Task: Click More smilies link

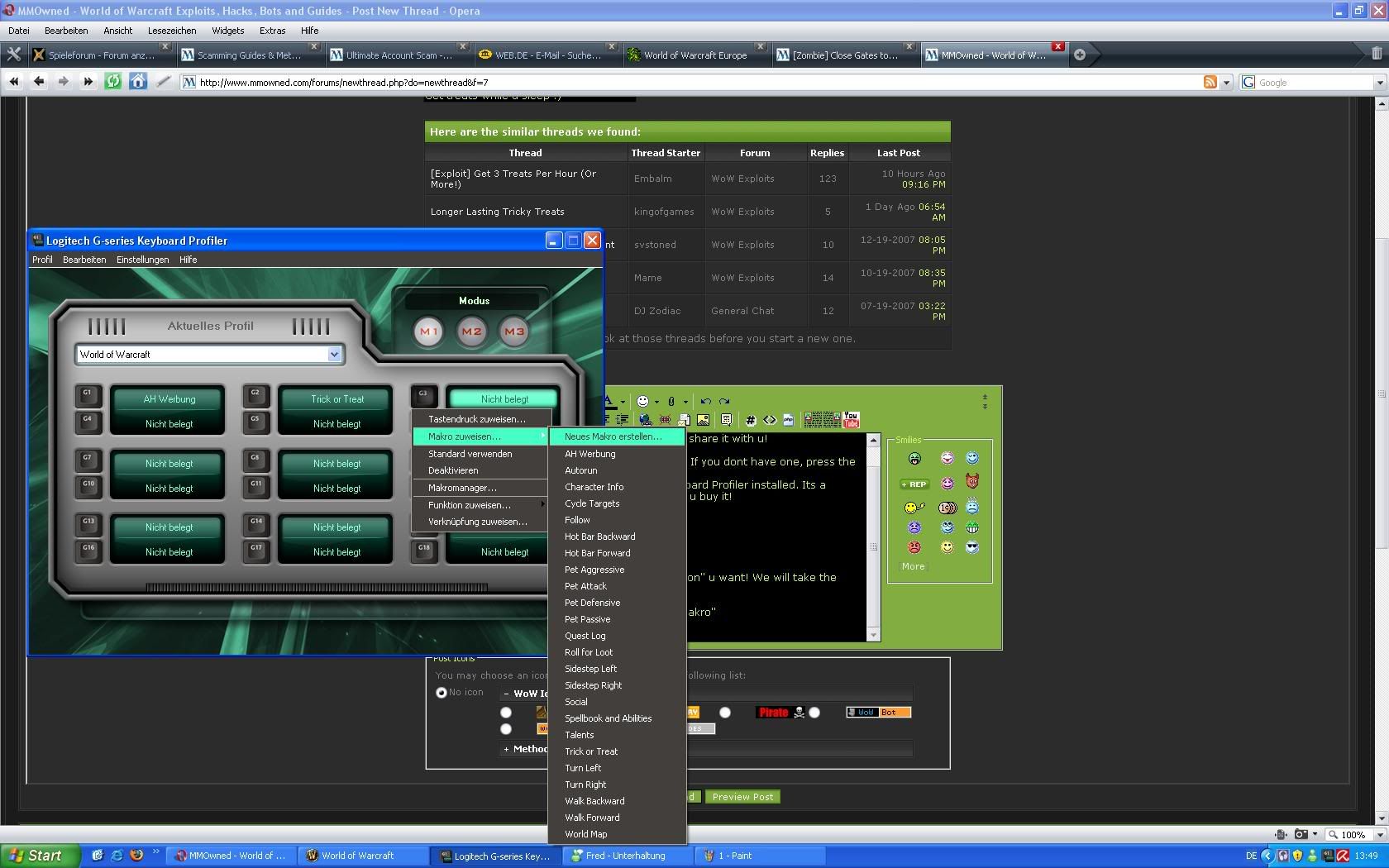Action: [x=914, y=566]
